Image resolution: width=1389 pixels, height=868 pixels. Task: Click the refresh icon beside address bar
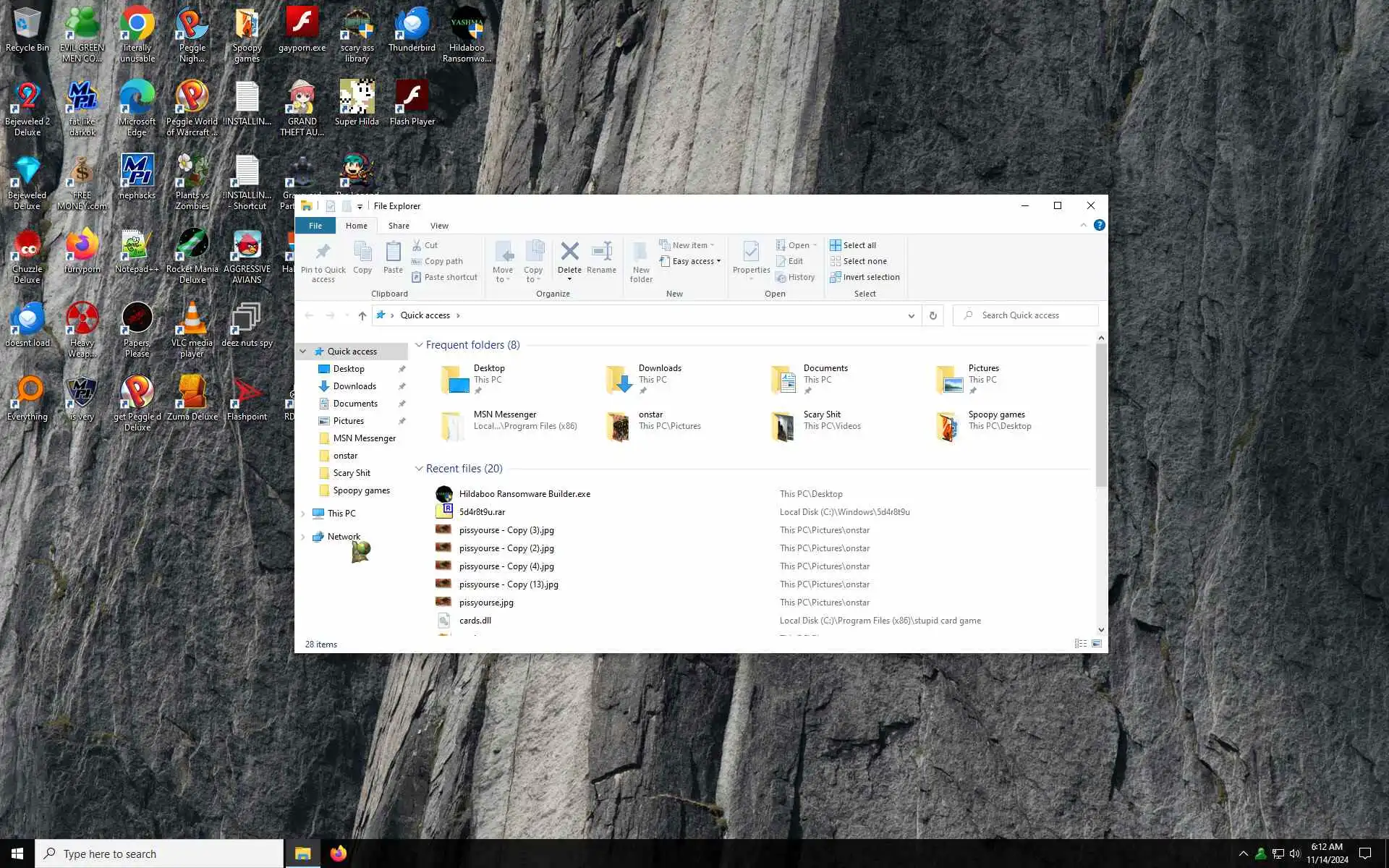933,315
